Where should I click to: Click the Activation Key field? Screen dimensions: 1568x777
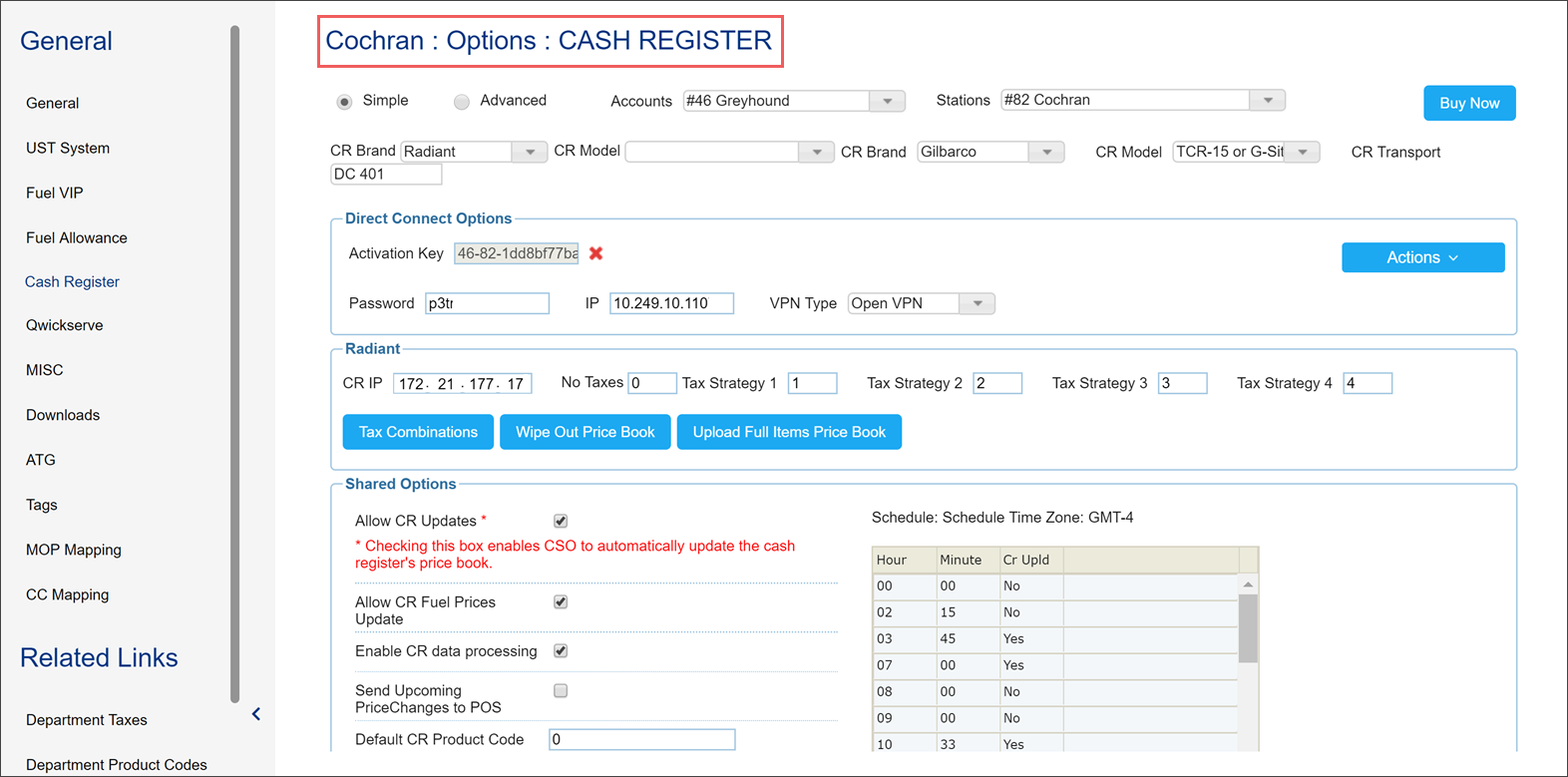click(x=517, y=253)
